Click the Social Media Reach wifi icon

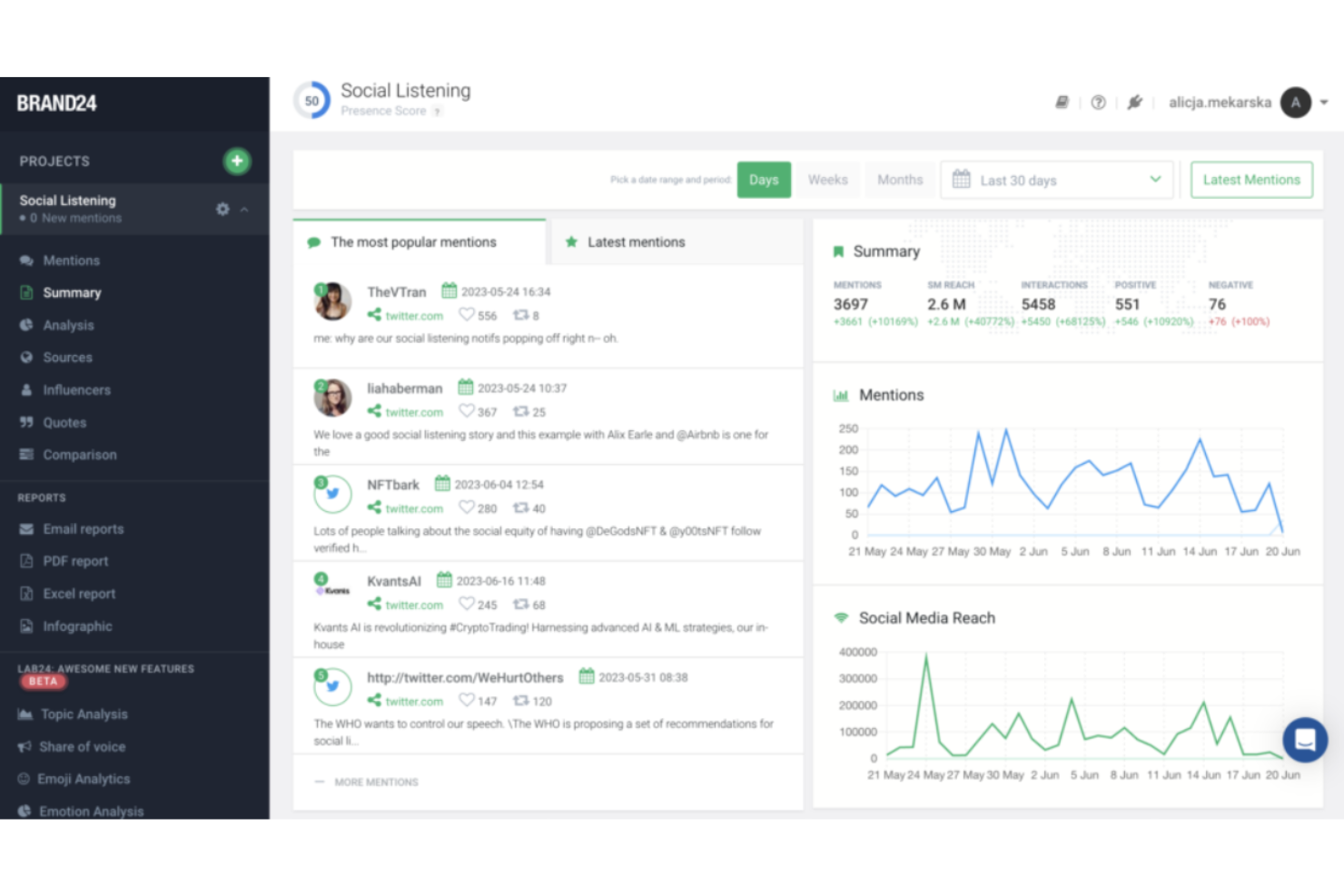(841, 618)
